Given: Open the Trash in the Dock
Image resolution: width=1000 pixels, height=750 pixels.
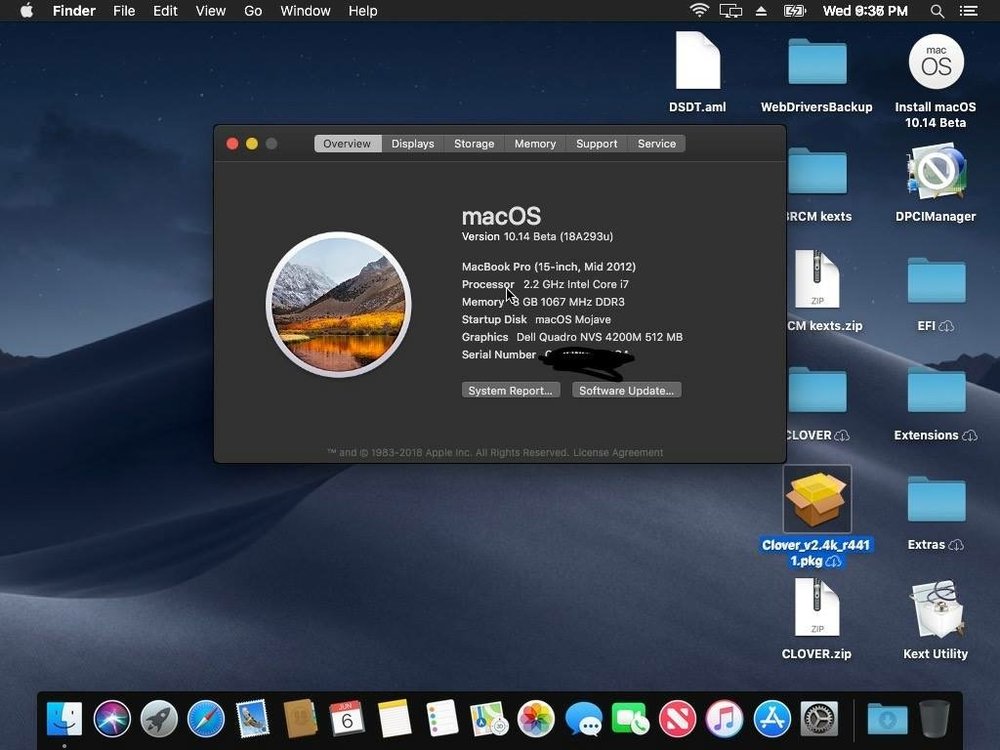Looking at the screenshot, I should pyautogui.click(x=934, y=718).
